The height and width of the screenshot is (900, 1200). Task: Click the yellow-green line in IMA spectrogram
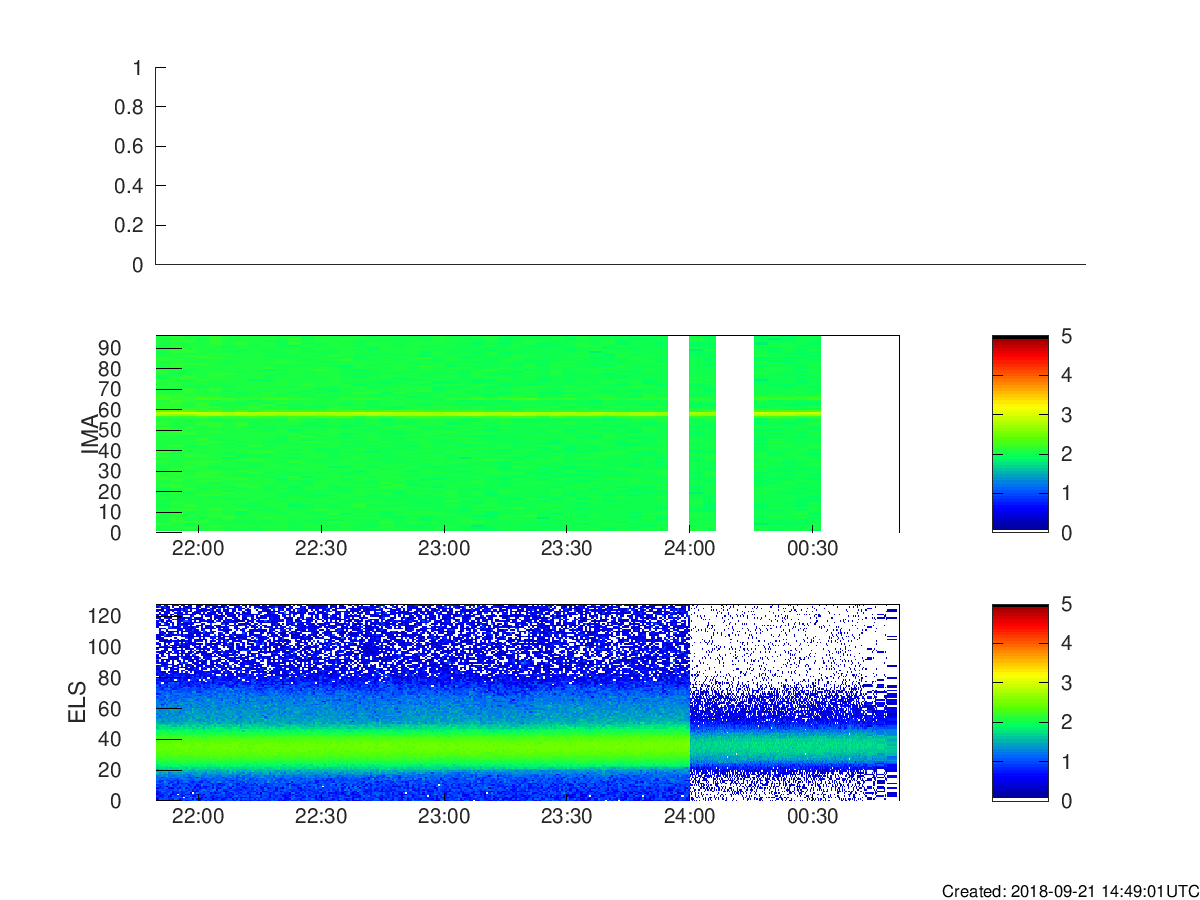411,413
